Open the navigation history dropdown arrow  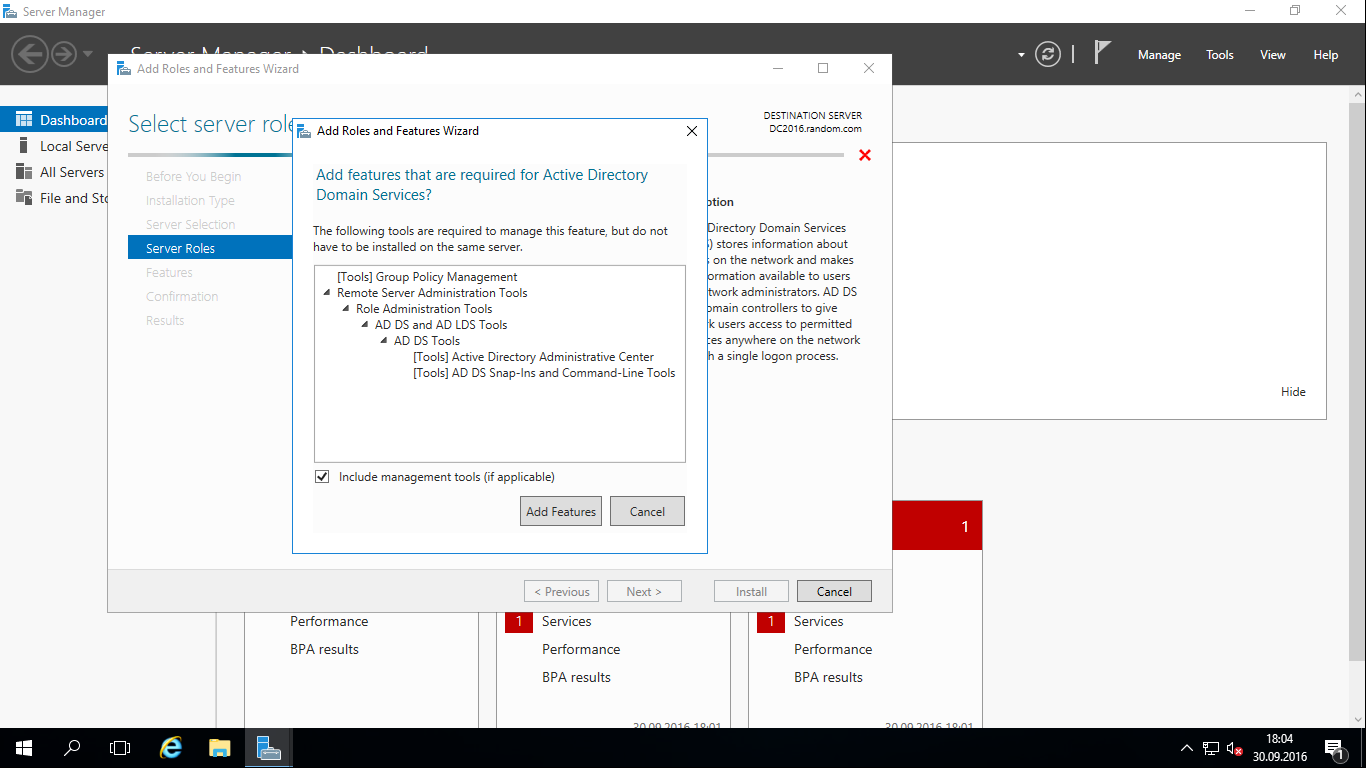point(88,54)
